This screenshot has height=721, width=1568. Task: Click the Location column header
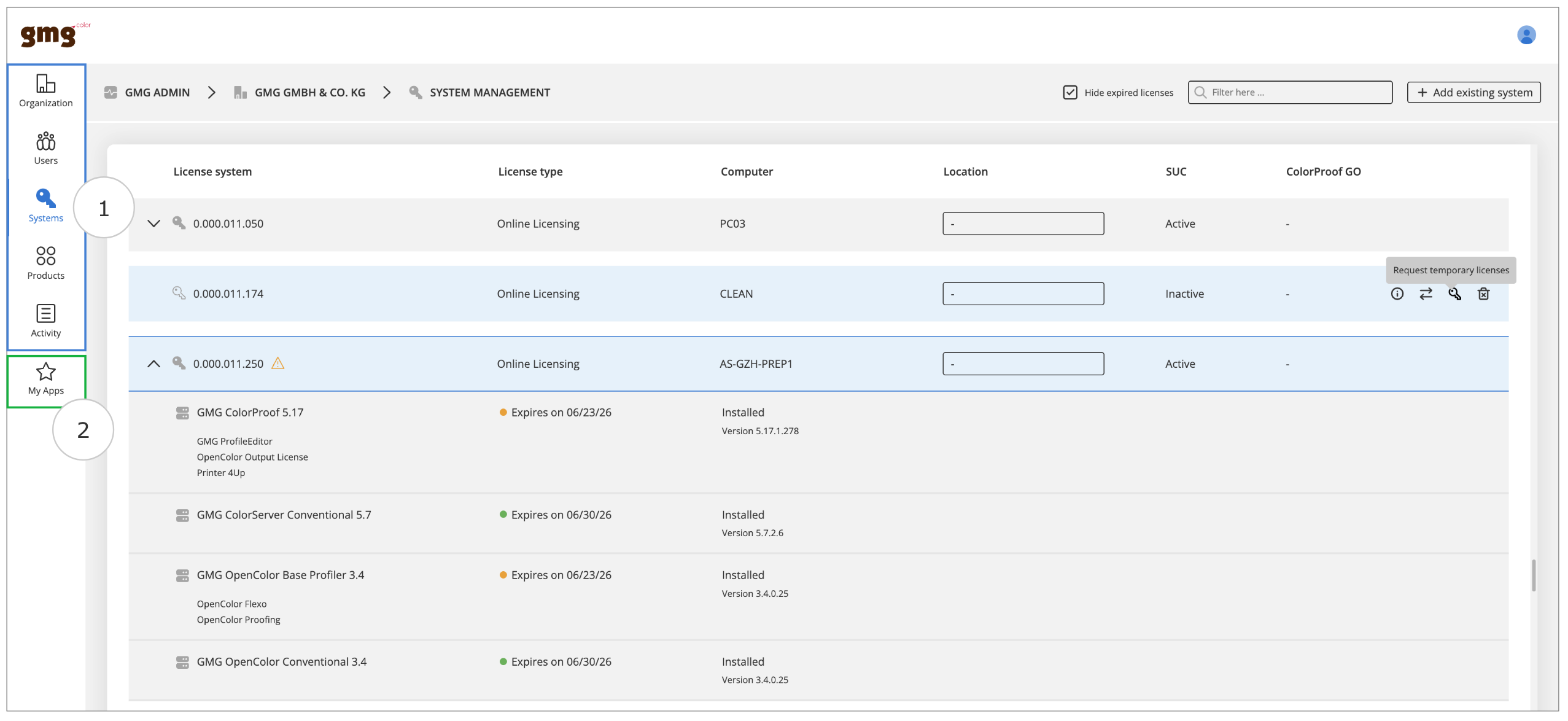coord(965,172)
